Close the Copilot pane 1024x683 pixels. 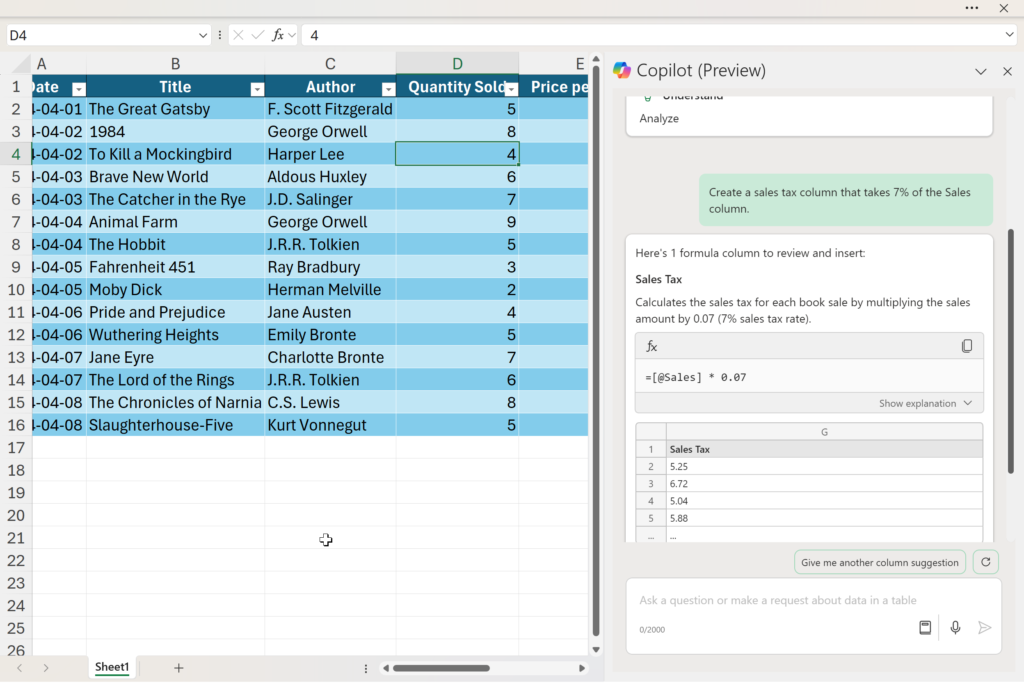(x=1007, y=71)
